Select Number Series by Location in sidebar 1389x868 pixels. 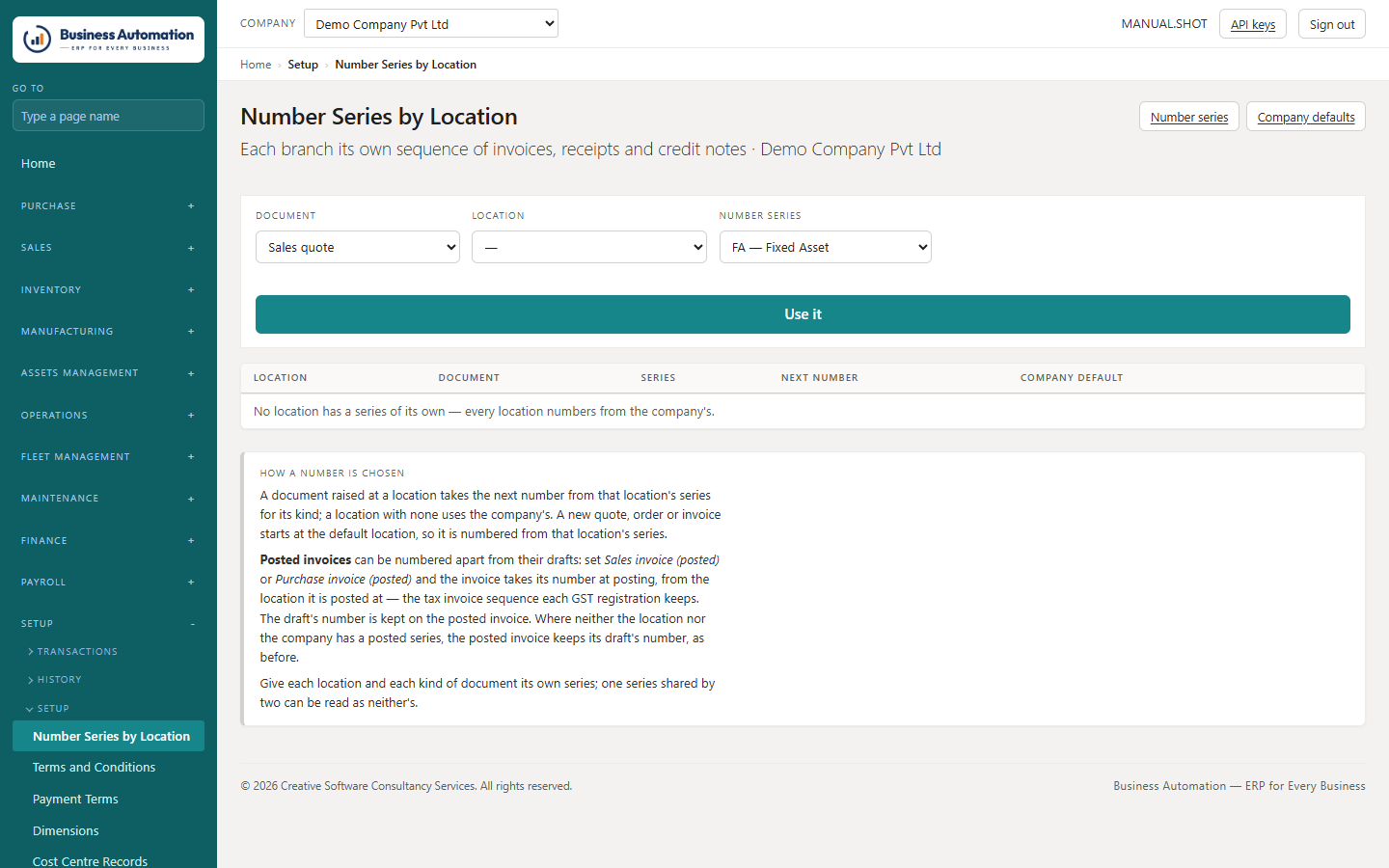(108, 736)
